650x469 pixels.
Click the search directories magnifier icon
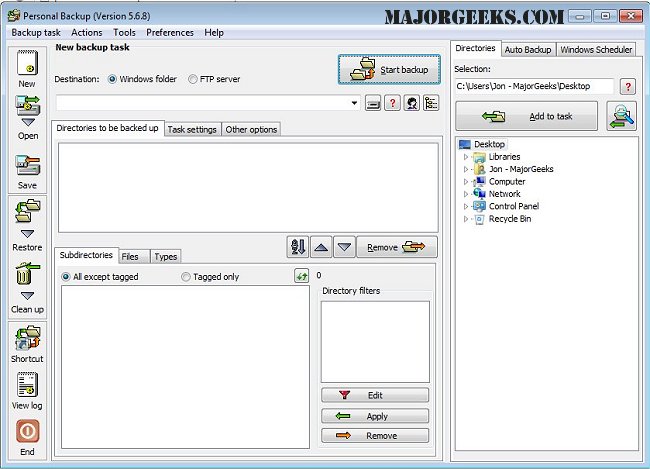tap(621, 116)
